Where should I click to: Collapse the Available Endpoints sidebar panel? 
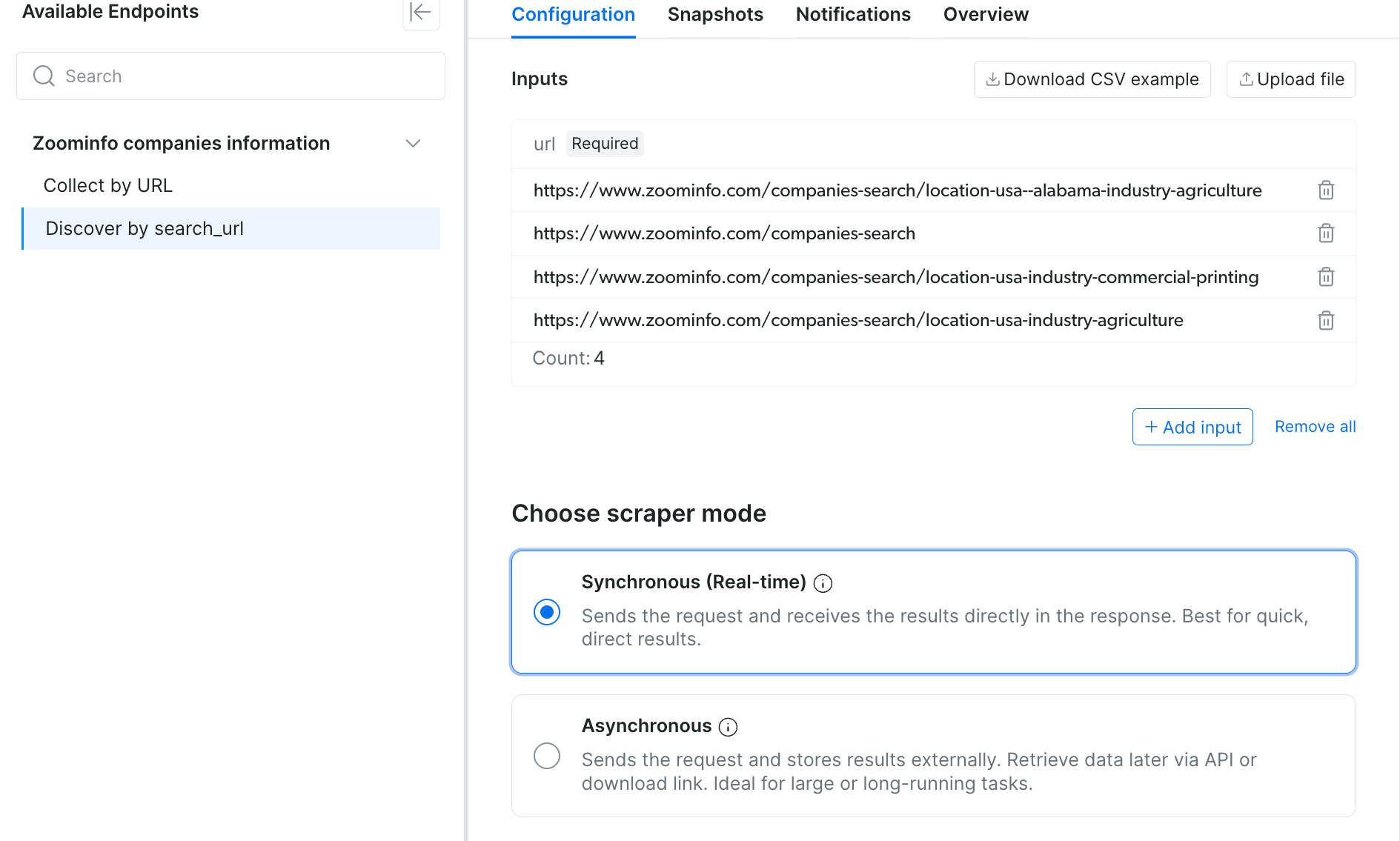[421, 13]
